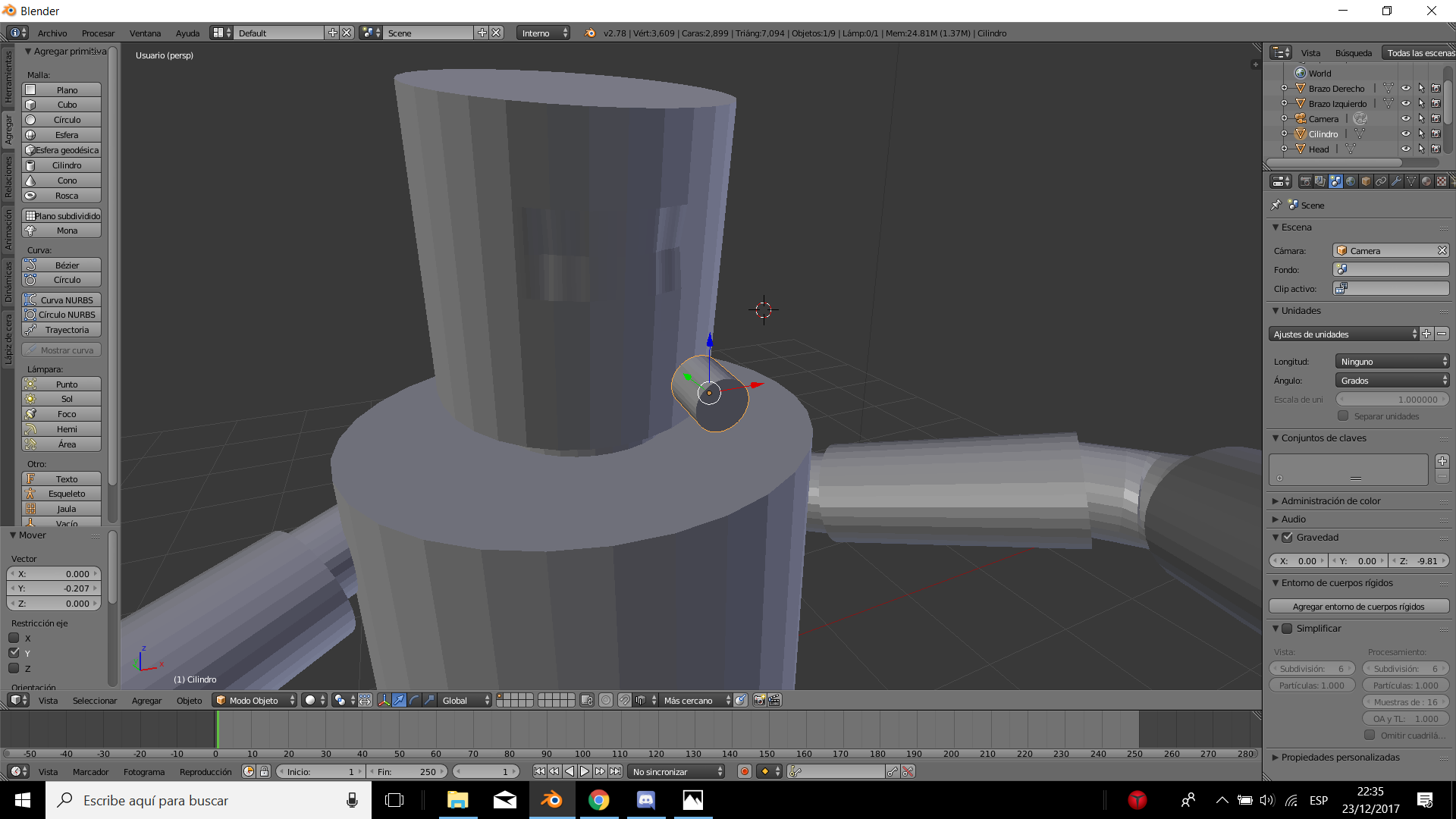Open the Ángulo Grados dropdown
This screenshot has width=1456, height=819.
(x=1392, y=381)
